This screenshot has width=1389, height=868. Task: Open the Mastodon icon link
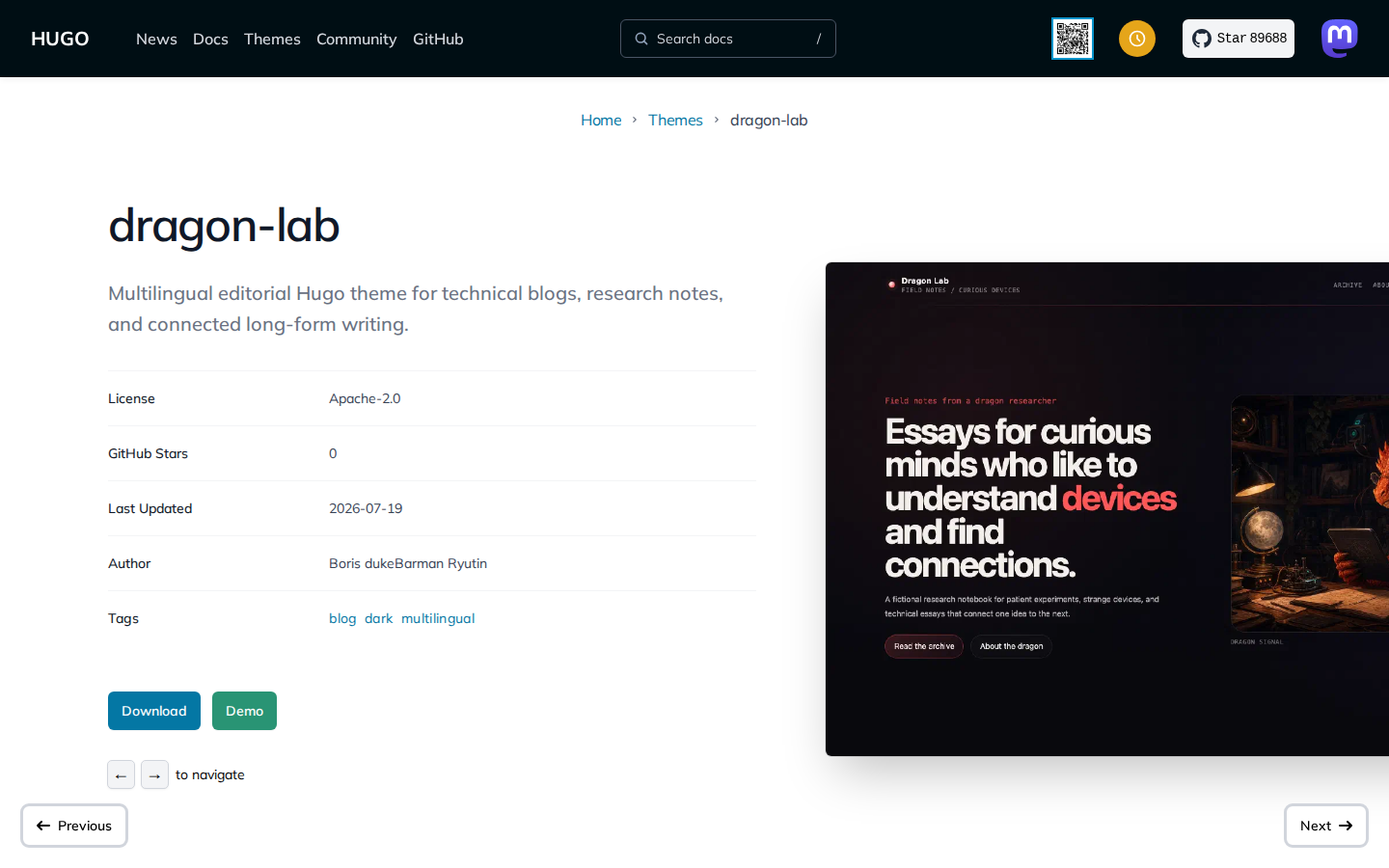[1340, 39]
